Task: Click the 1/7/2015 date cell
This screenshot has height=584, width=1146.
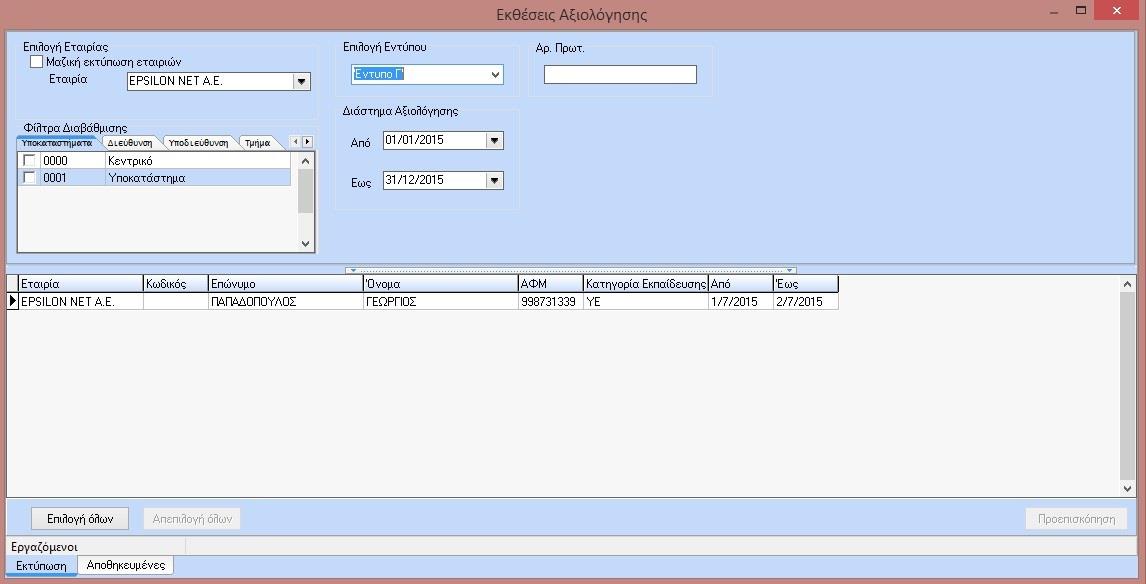Action: tap(740, 301)
